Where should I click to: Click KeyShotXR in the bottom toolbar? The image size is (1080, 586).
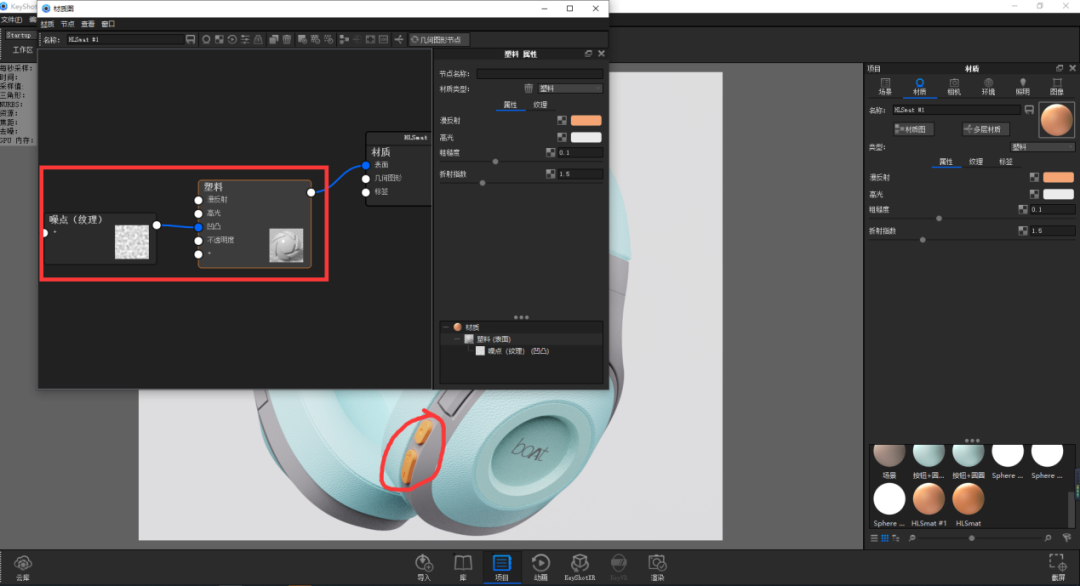[580, 568]
